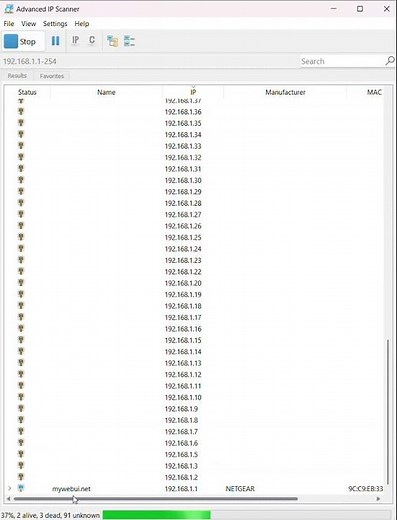Select IP cell 192.168.1.11
Image resolution: width=397 pixels, height=520 pixels.
pos(183,386)
